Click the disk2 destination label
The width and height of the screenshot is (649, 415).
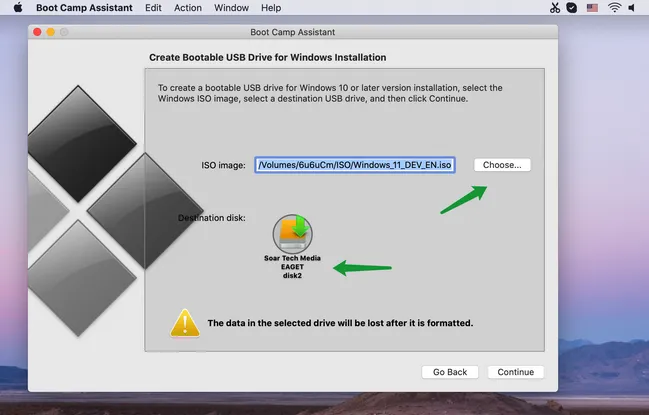click(x=291, y=276)
